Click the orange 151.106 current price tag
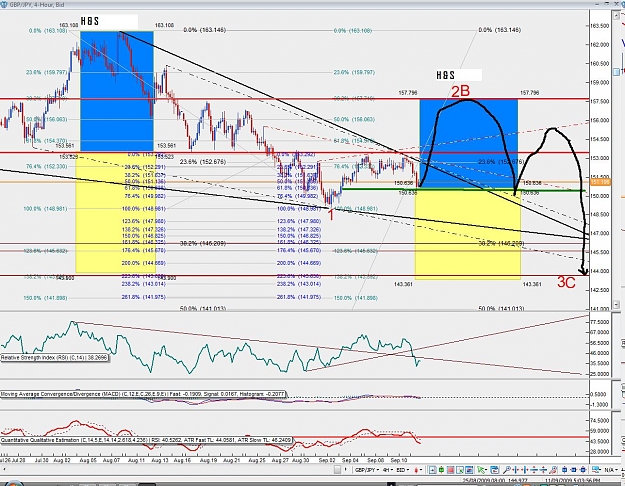The image size is (625, 486). click(599, 182)
